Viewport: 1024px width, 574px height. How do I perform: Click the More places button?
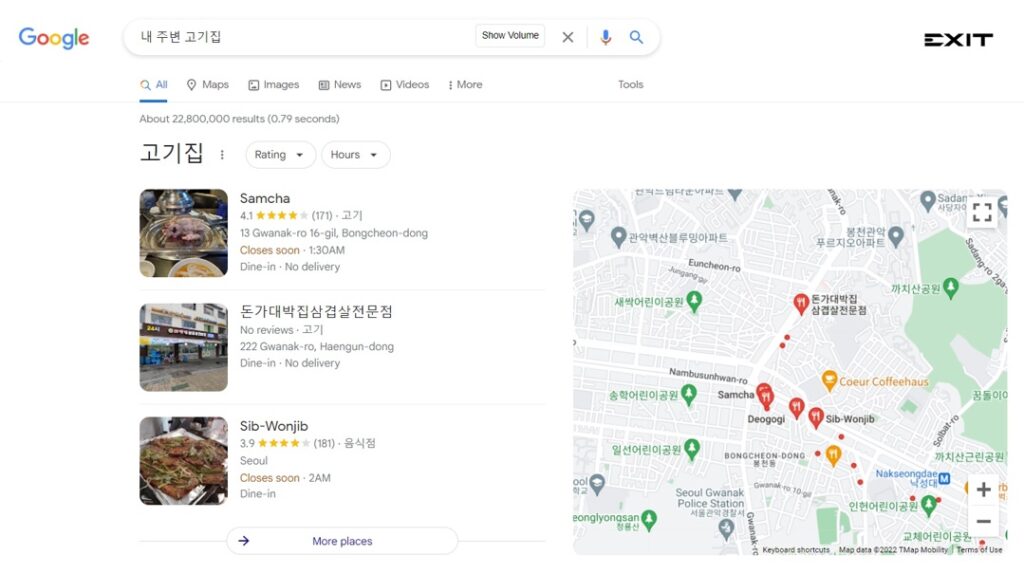coord(342,541)
